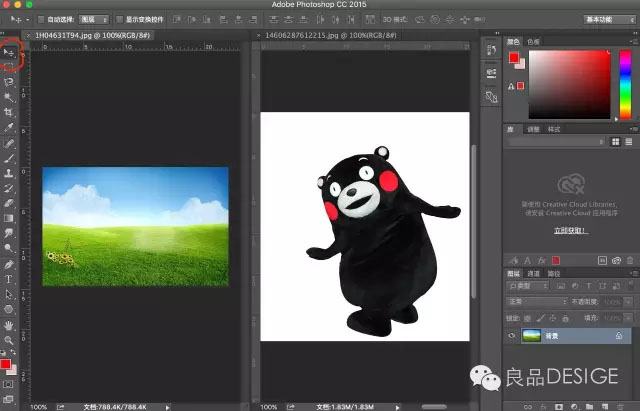Viewport: 640px width, 411px height.
Task: Enable the 自动选择 checkbox
Action: click(x=39, y=19)
